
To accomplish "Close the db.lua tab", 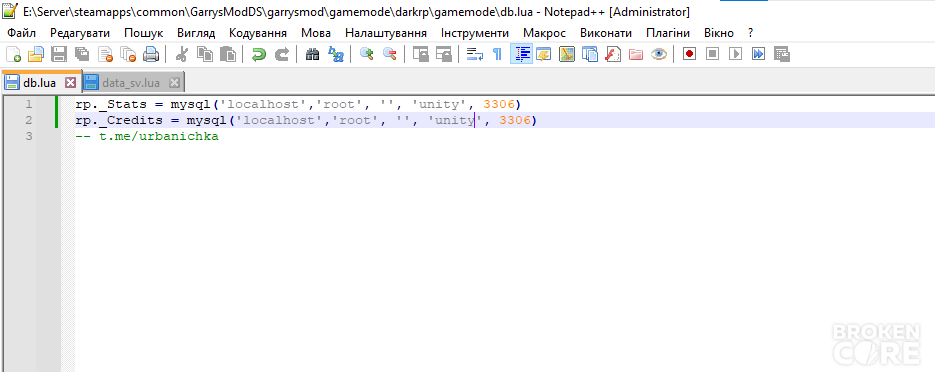I will (x=70, y=82).
